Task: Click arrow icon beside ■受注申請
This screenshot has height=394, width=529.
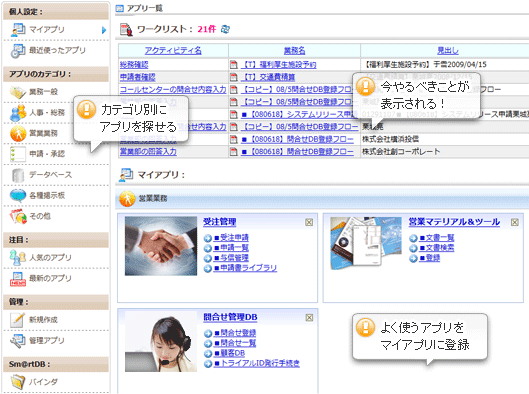Action: pos(208,238)
